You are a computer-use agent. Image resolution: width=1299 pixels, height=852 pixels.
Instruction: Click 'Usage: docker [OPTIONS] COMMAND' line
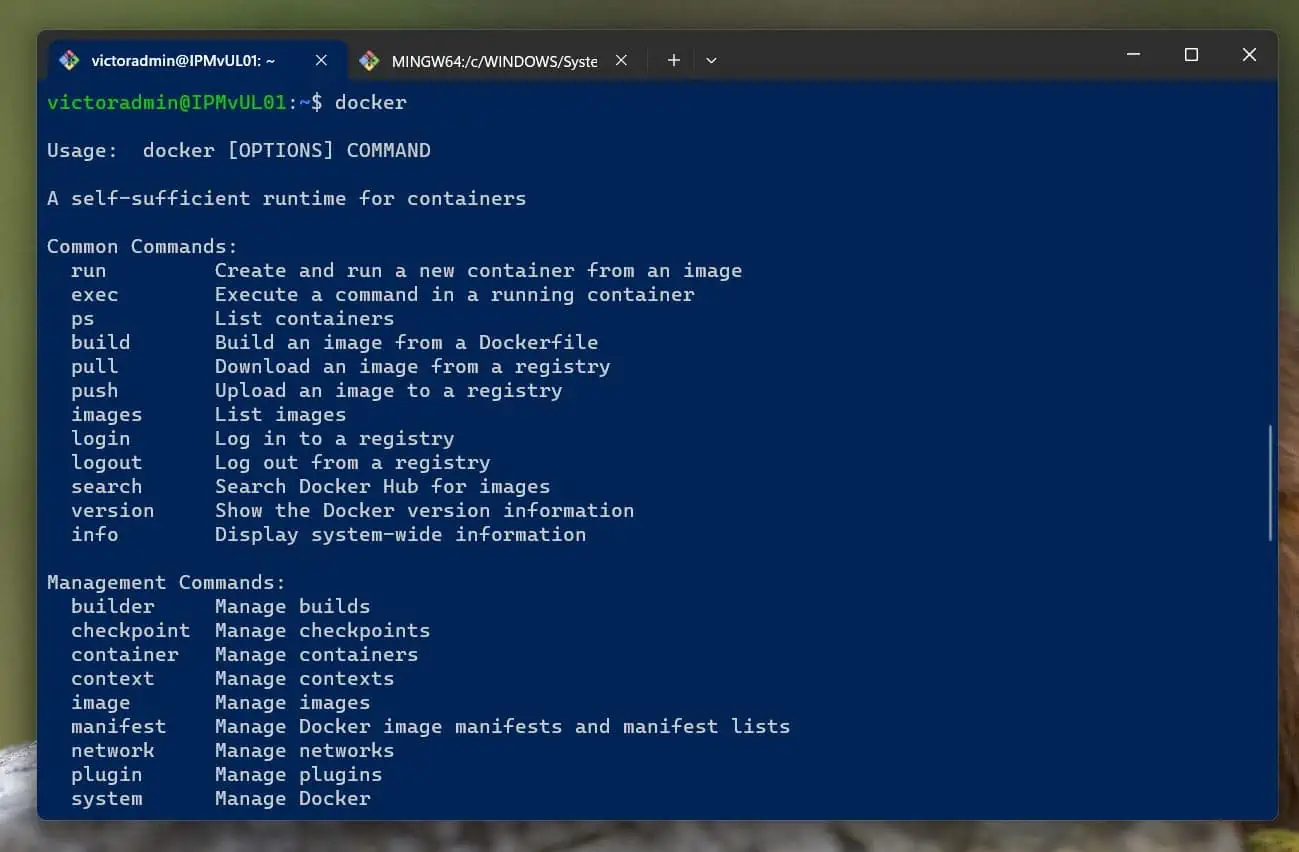point(239,150)
